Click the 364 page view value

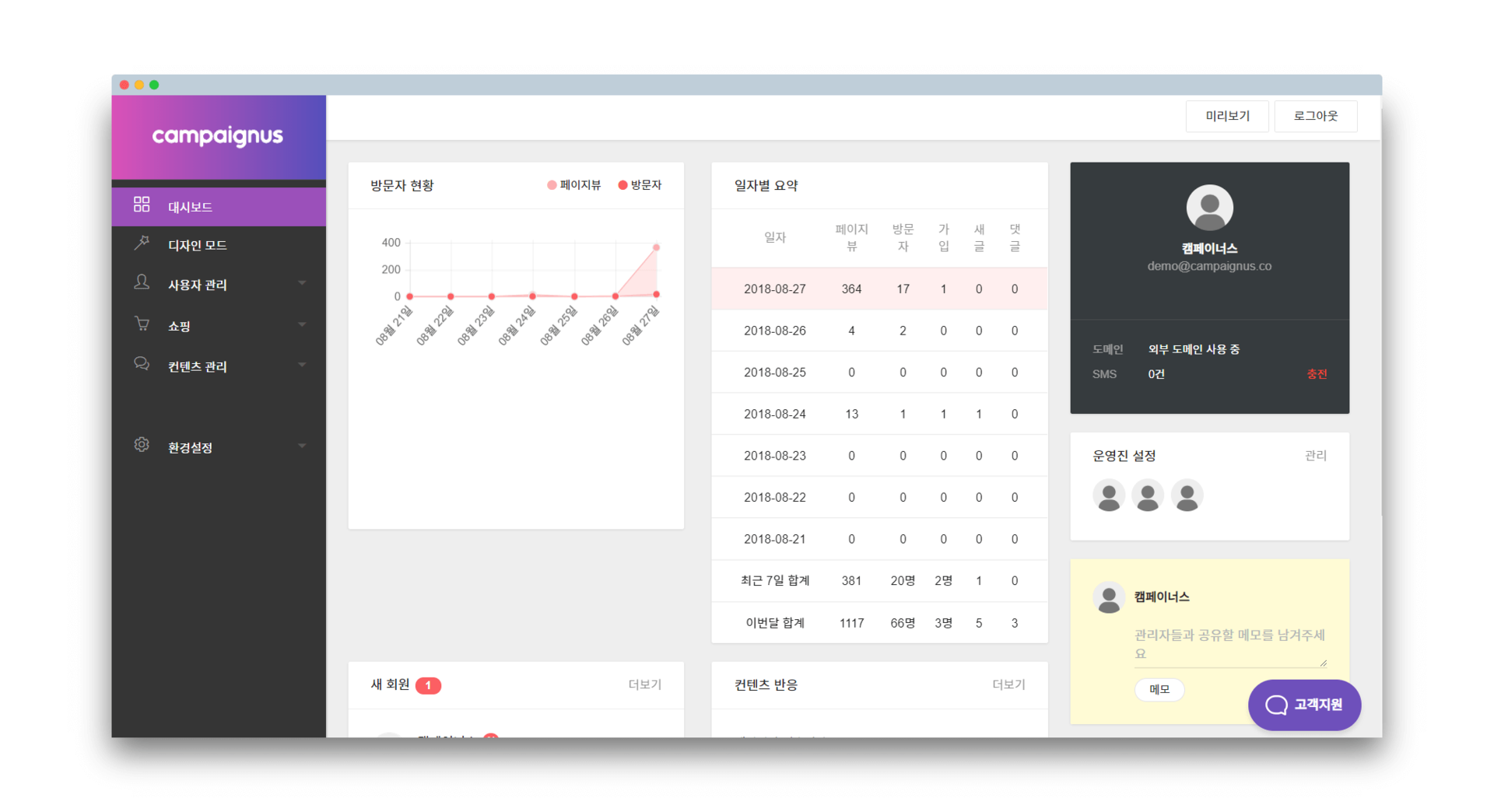(851, 289)
